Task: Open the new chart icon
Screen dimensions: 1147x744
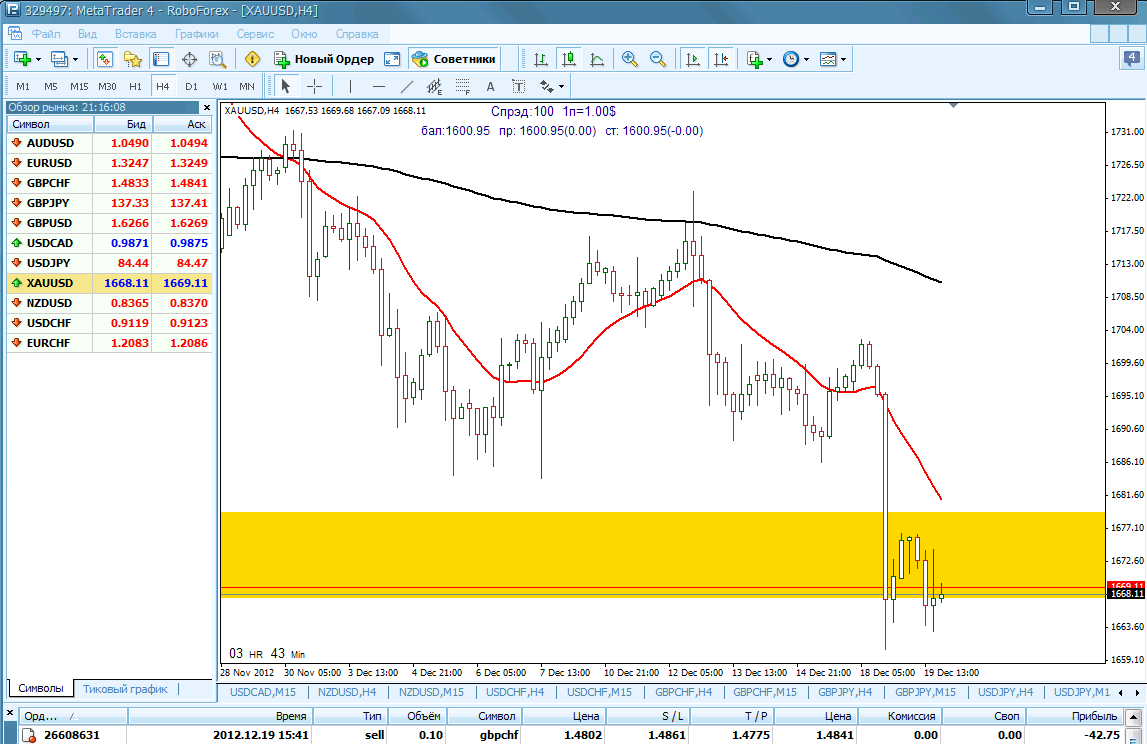Action: pyautogui.click(x=22, y=59)
